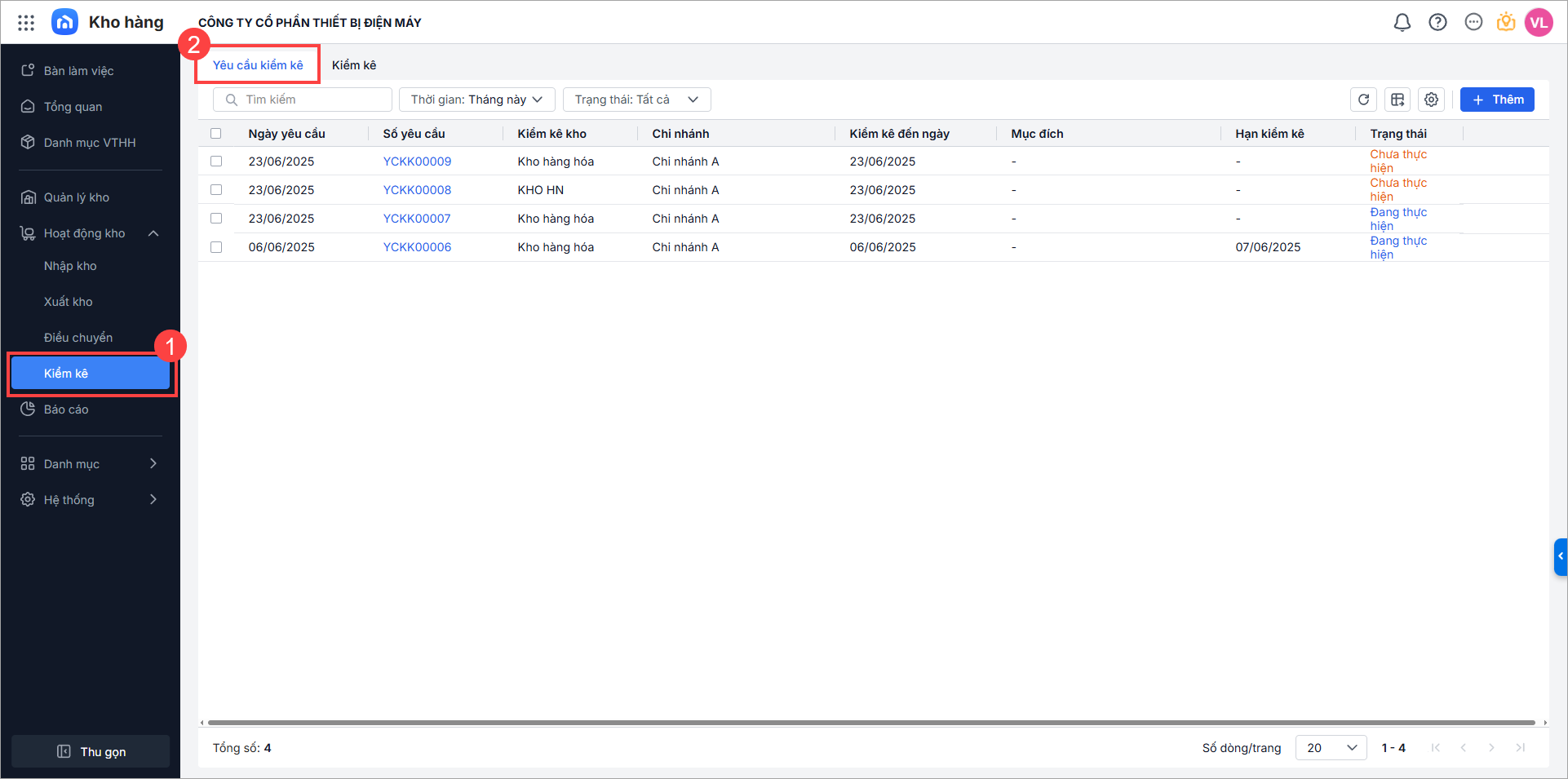Click the 'Thêm' button
The image size is (1568, 779).
pyautogui.click(x=1497, y=100)
